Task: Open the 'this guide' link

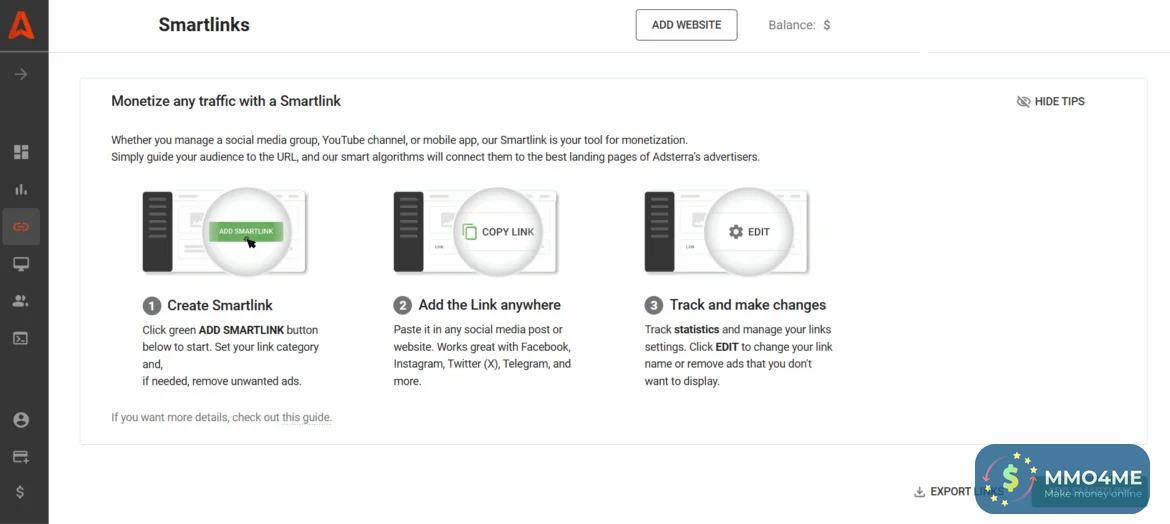Action: coord(306,418)
